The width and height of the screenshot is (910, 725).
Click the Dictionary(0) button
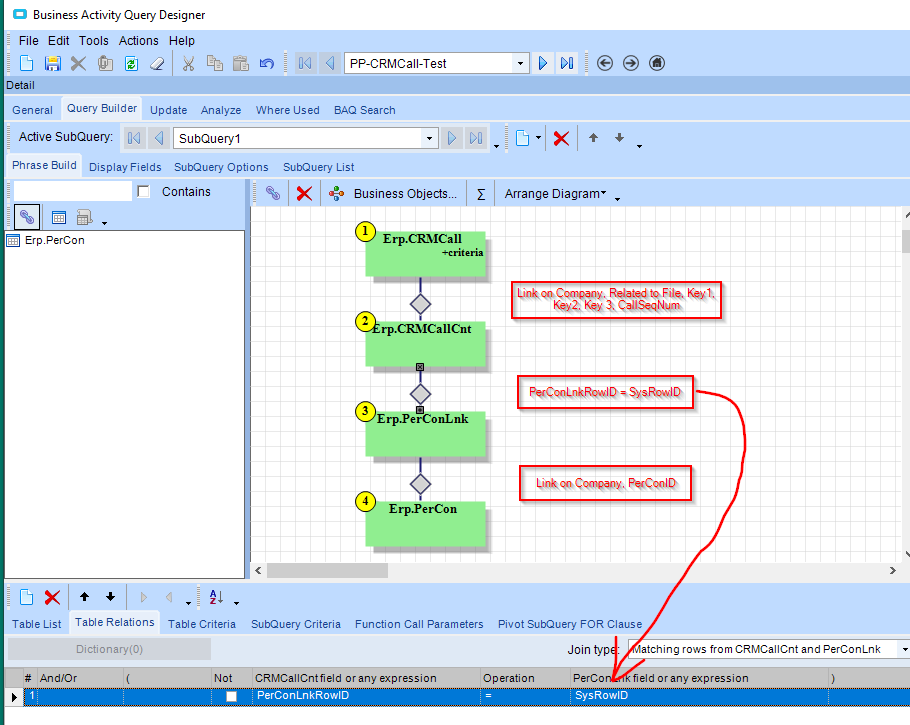(x=109, y=649)
